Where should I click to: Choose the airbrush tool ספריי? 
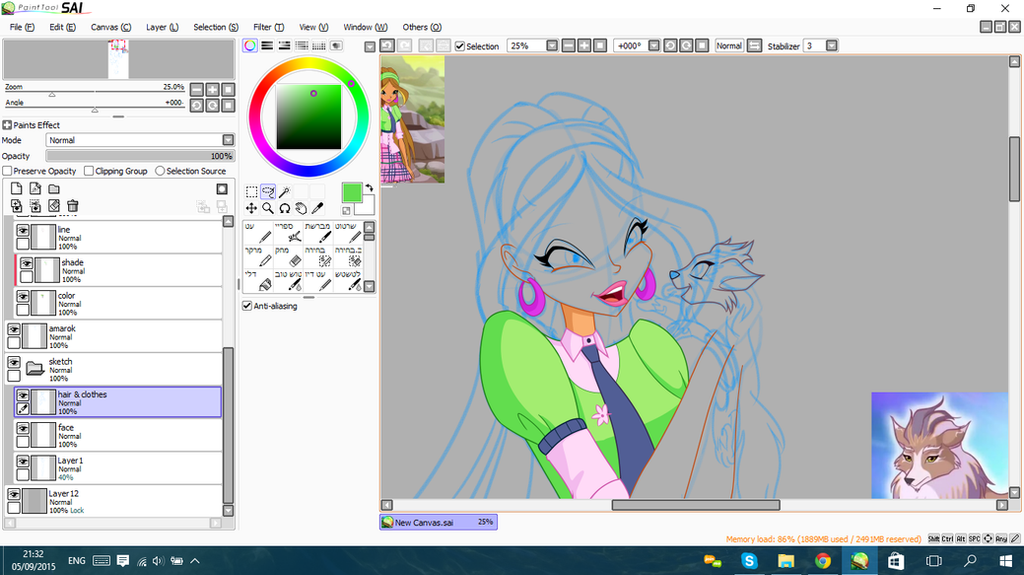pyautogui.click(x=289, y=232)
